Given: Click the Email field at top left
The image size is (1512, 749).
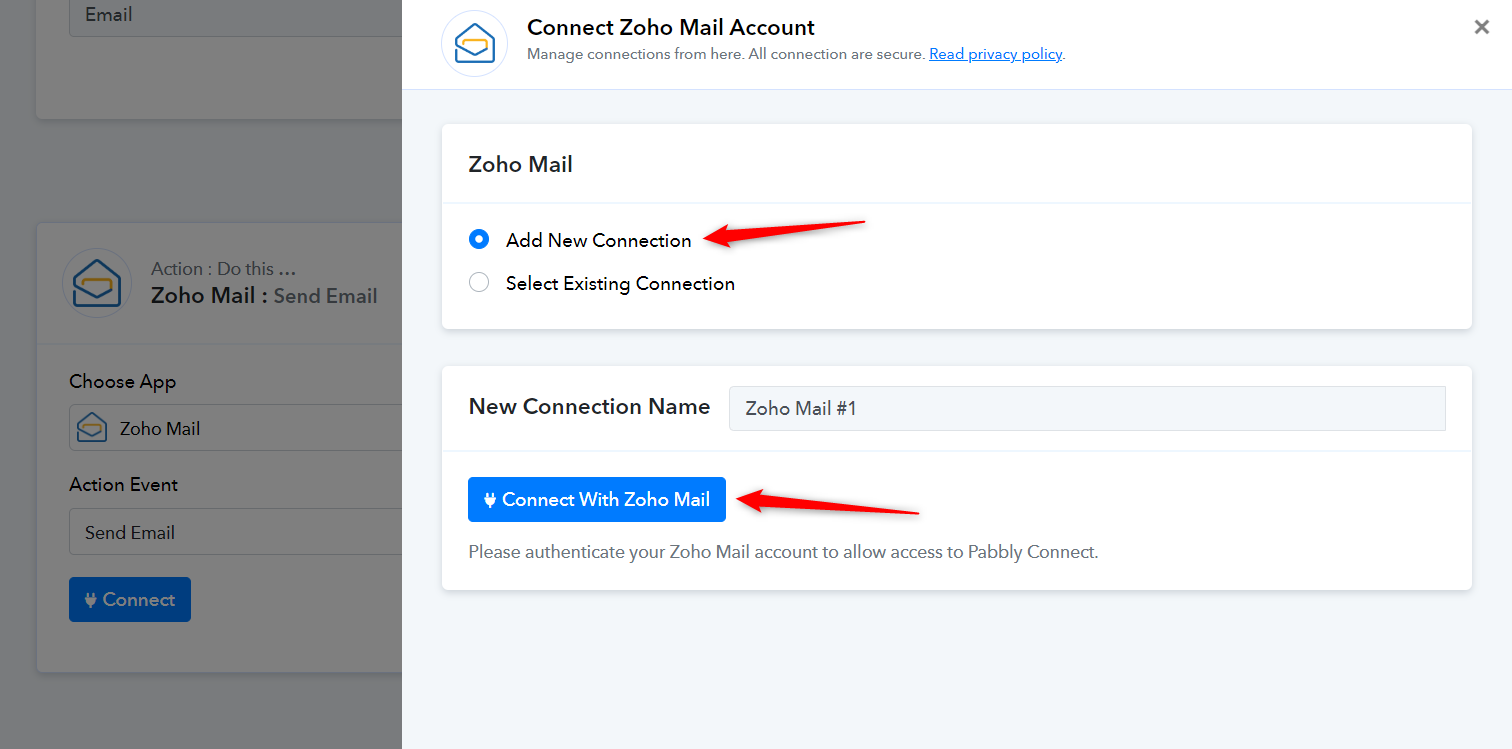Looking at the screenshot, I should (x=235, y=15).
